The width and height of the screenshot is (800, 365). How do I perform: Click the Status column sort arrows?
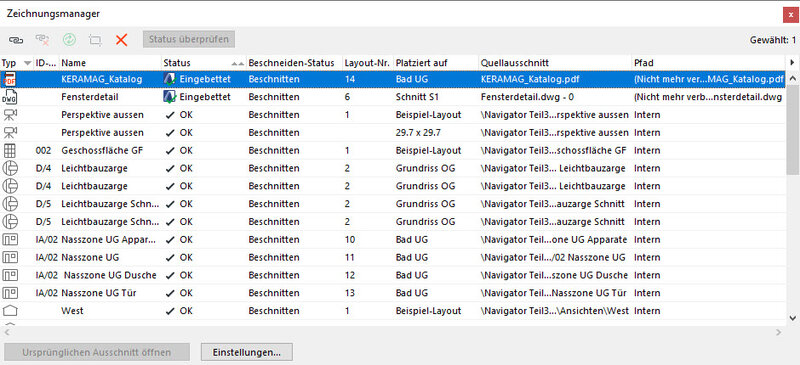tap(237, 63)
